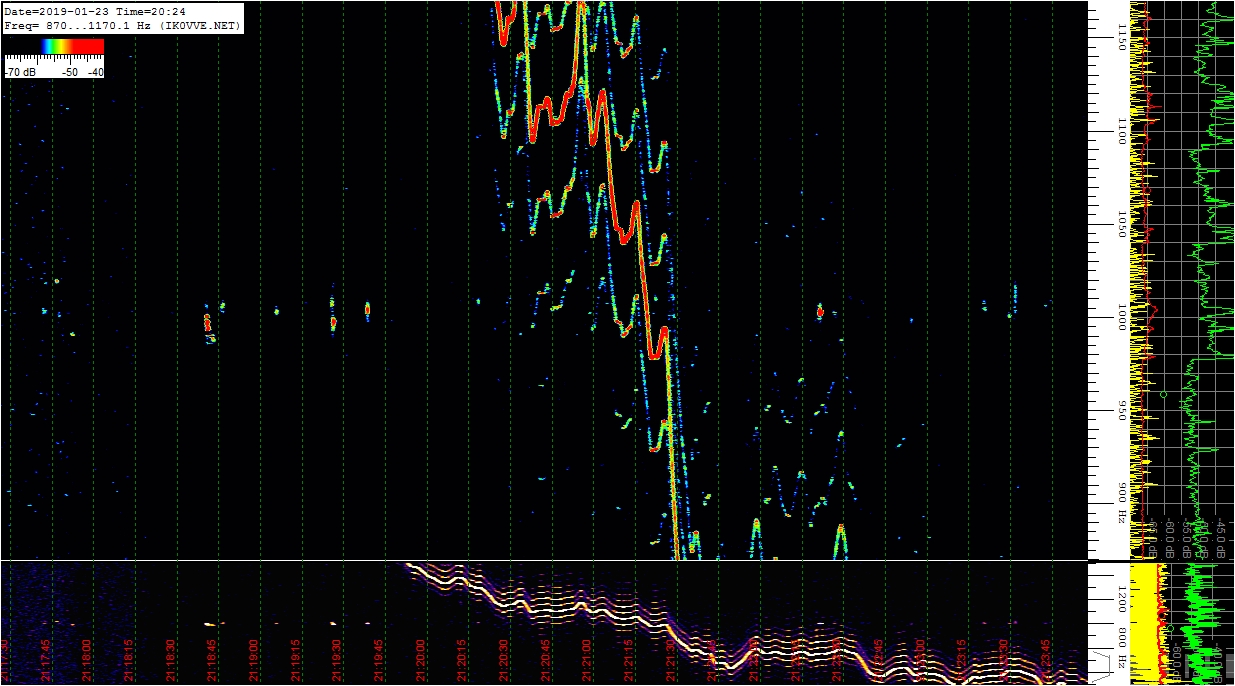Click the yellow spectrum block in lower side graph
This screenshot has height=686, width=1235.
coord(1143,622)
